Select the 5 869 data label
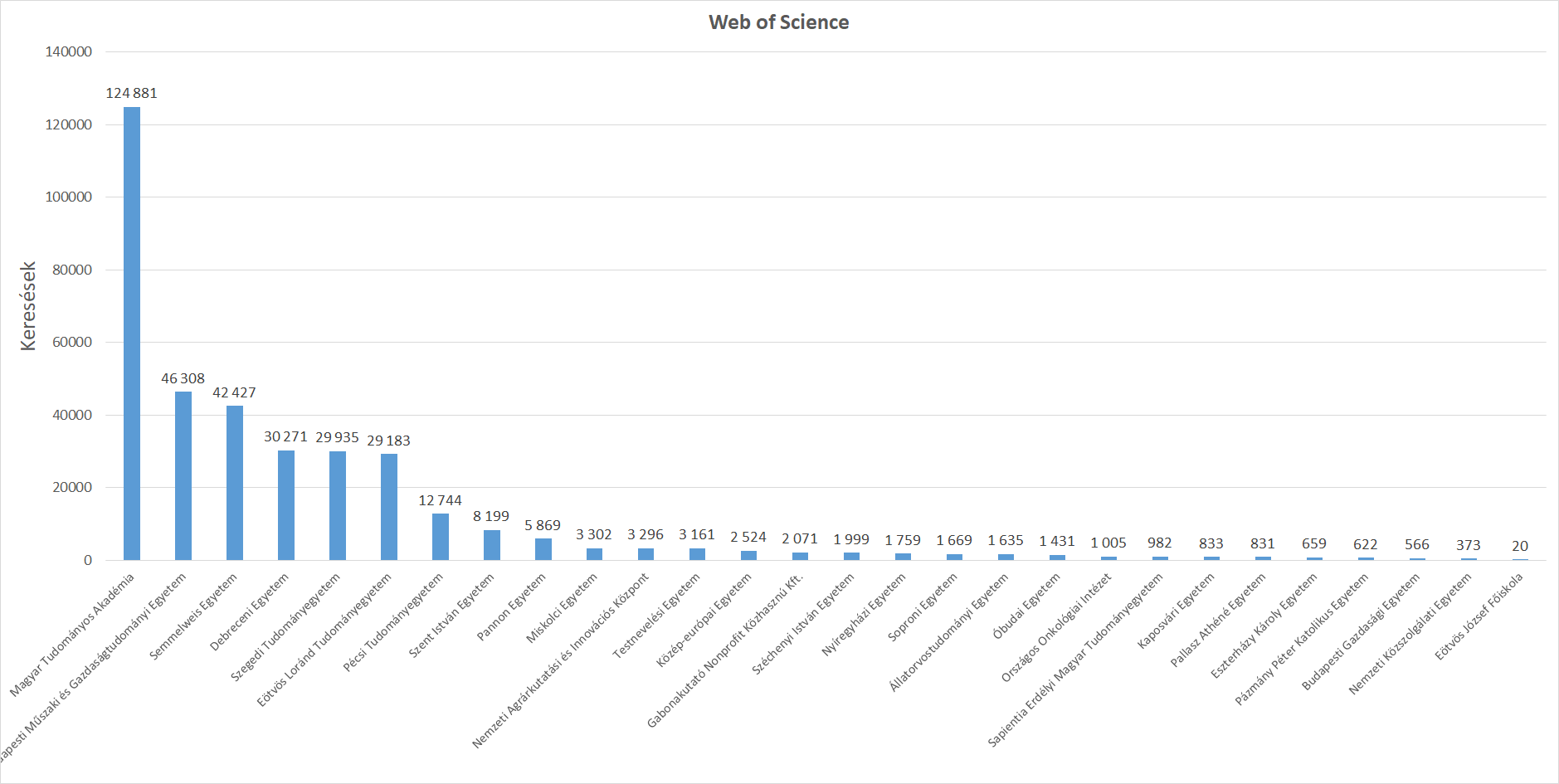This screenshot has height=784, width=1559. [543, 525]
